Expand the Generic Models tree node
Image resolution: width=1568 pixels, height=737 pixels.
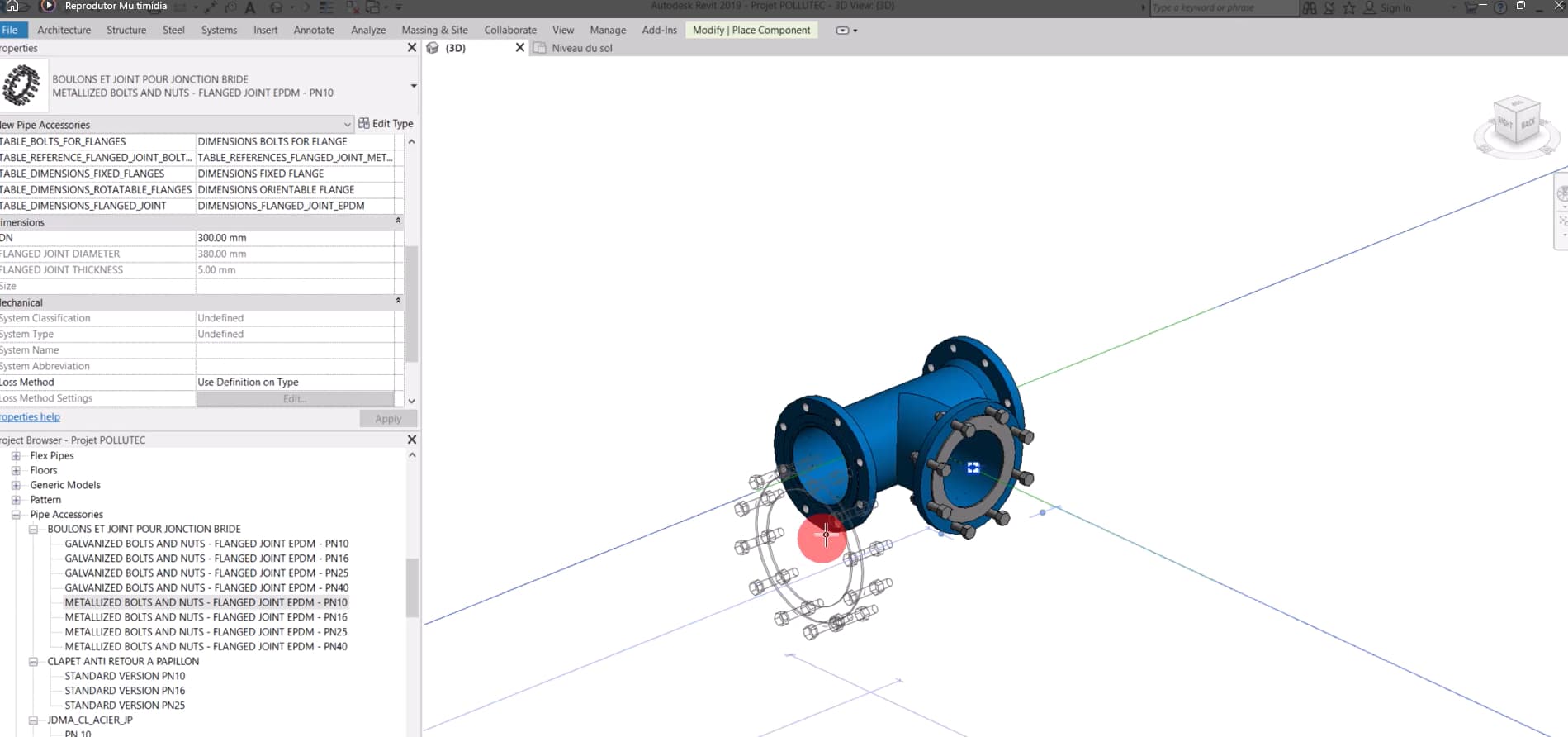pos(16,485)
